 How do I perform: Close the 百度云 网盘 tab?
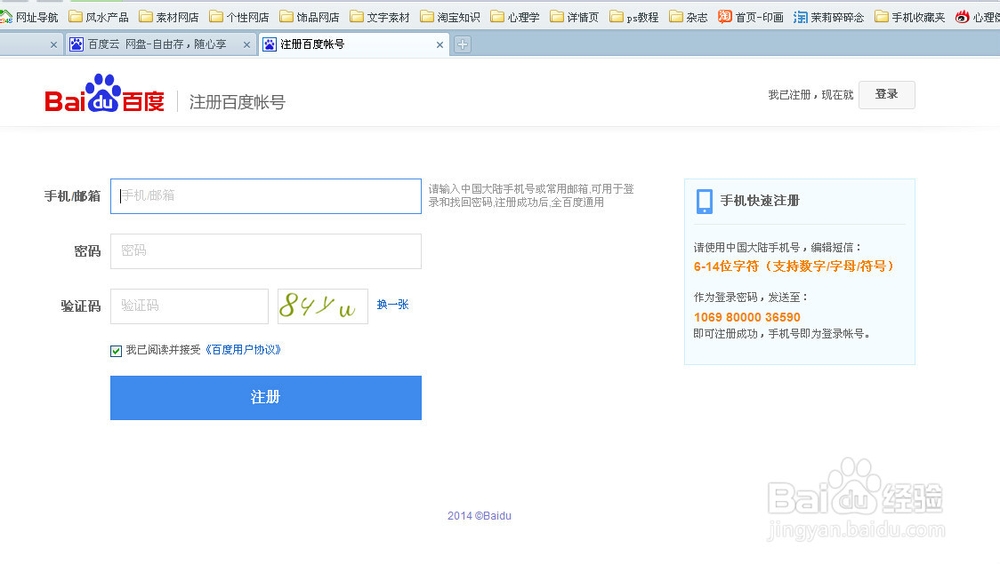click(247, 45)
